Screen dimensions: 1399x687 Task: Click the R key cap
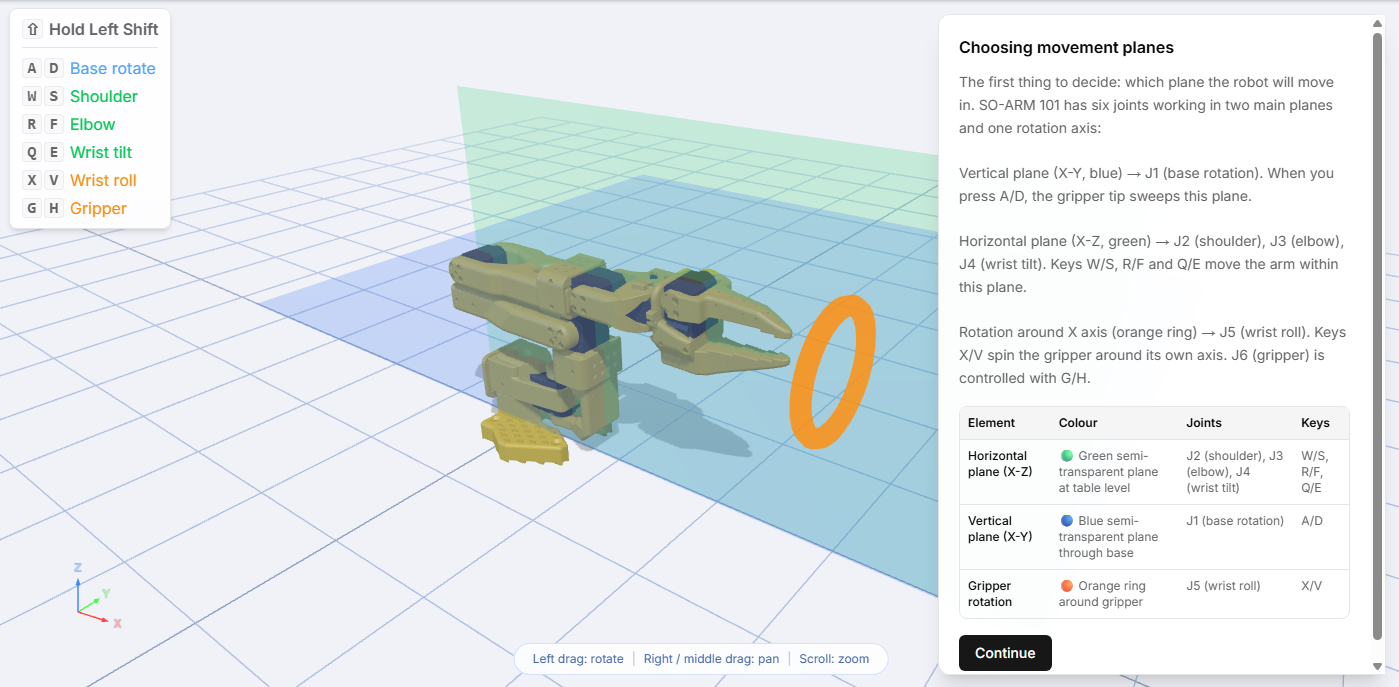click(x=32, y=124)
